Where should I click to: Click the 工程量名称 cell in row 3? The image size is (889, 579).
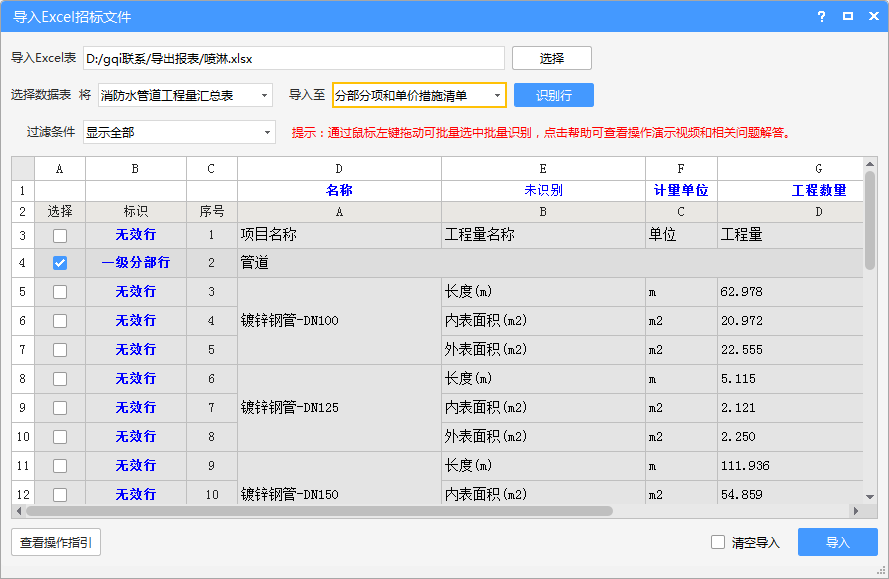coord(543,235)
